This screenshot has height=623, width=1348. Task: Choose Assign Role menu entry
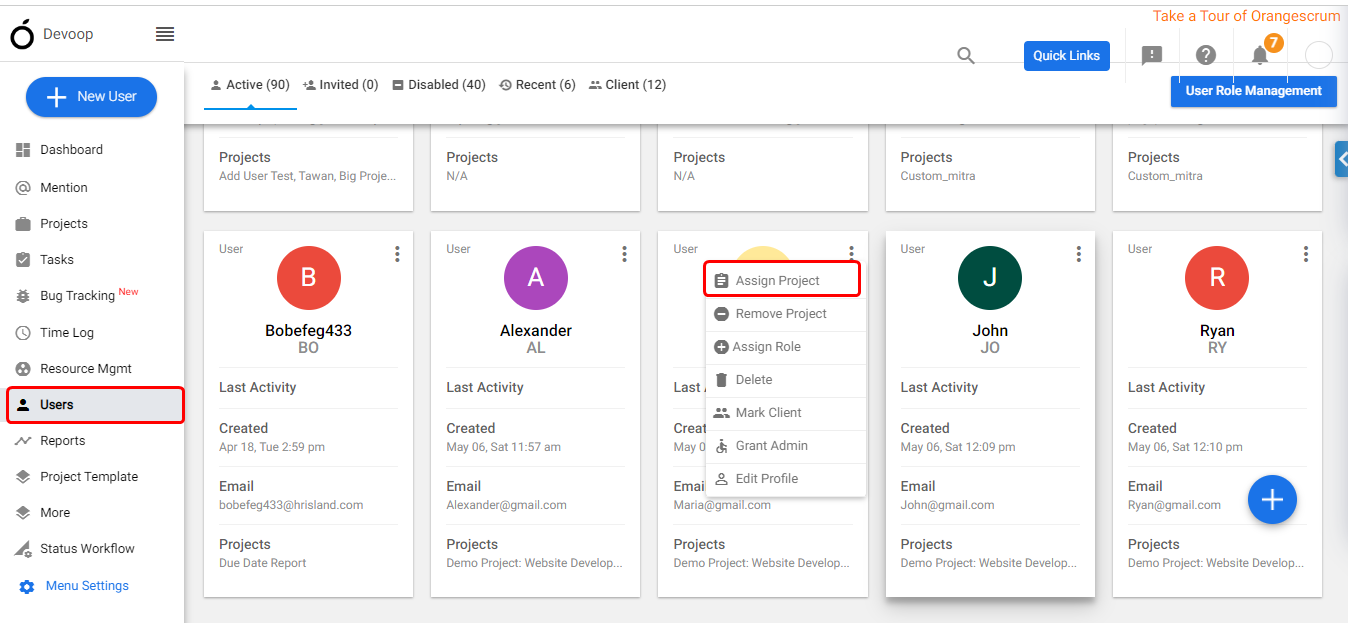pyautogui.click(x=785, y=347)
